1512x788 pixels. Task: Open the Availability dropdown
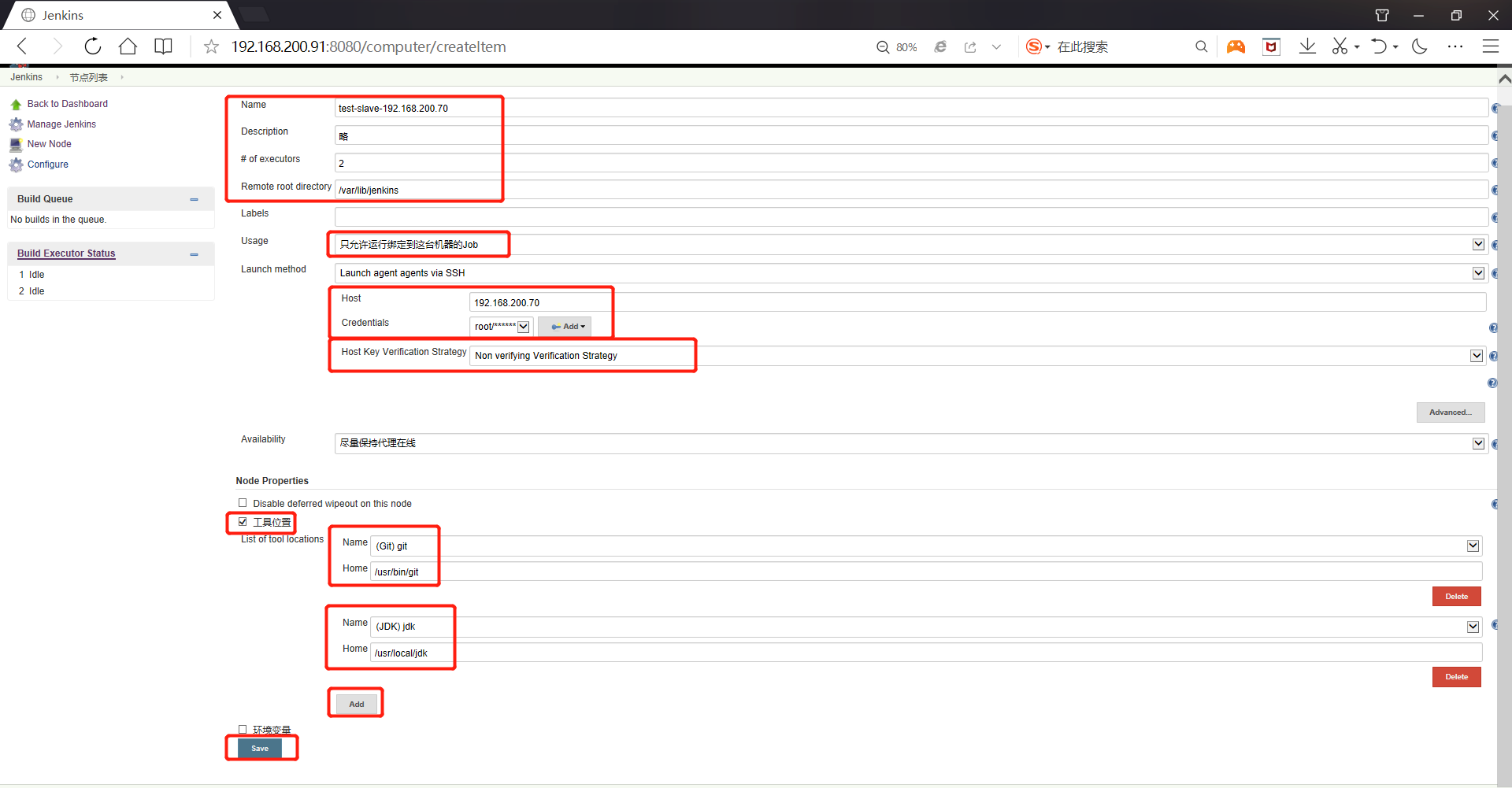(x=910, y=443)
